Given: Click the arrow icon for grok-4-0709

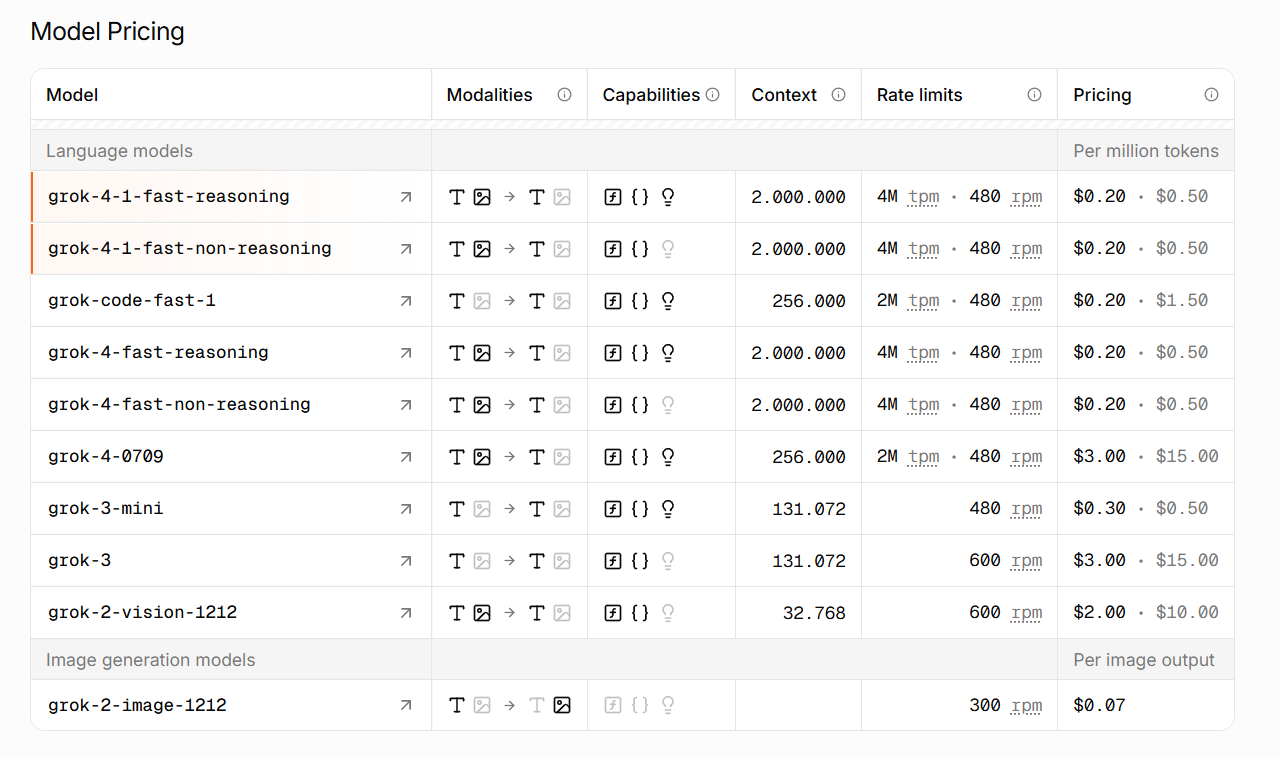Looking at the screenshot, I should tap(406, 457).
